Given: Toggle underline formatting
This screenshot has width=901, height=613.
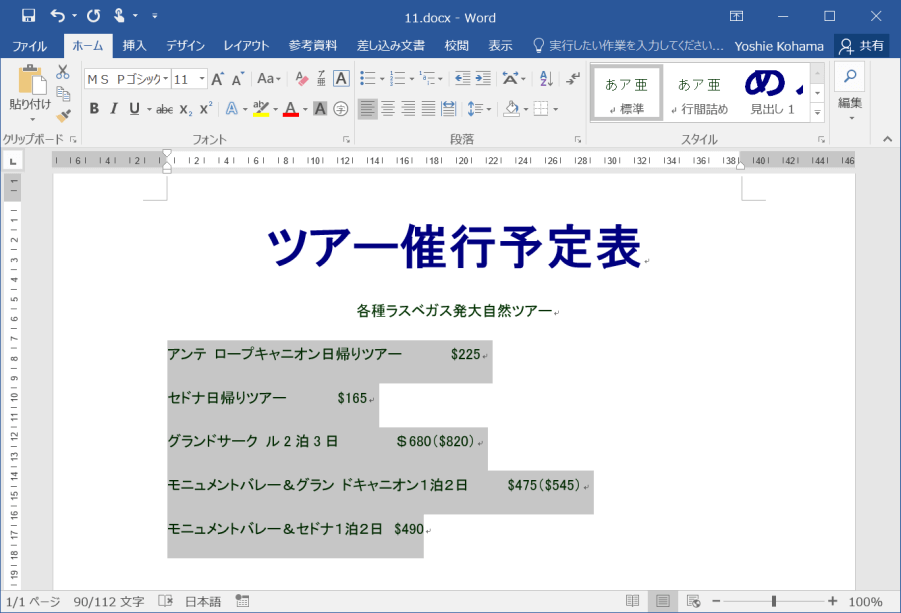Looking at the screenshot, I should point(134,109).
